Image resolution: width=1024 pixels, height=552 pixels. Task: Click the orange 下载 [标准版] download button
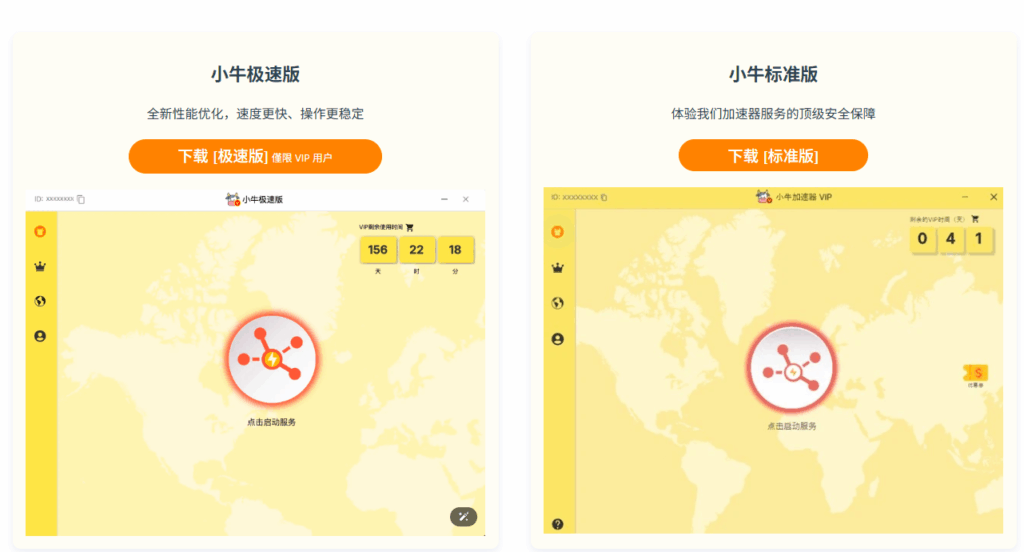(x=772, y=155)
